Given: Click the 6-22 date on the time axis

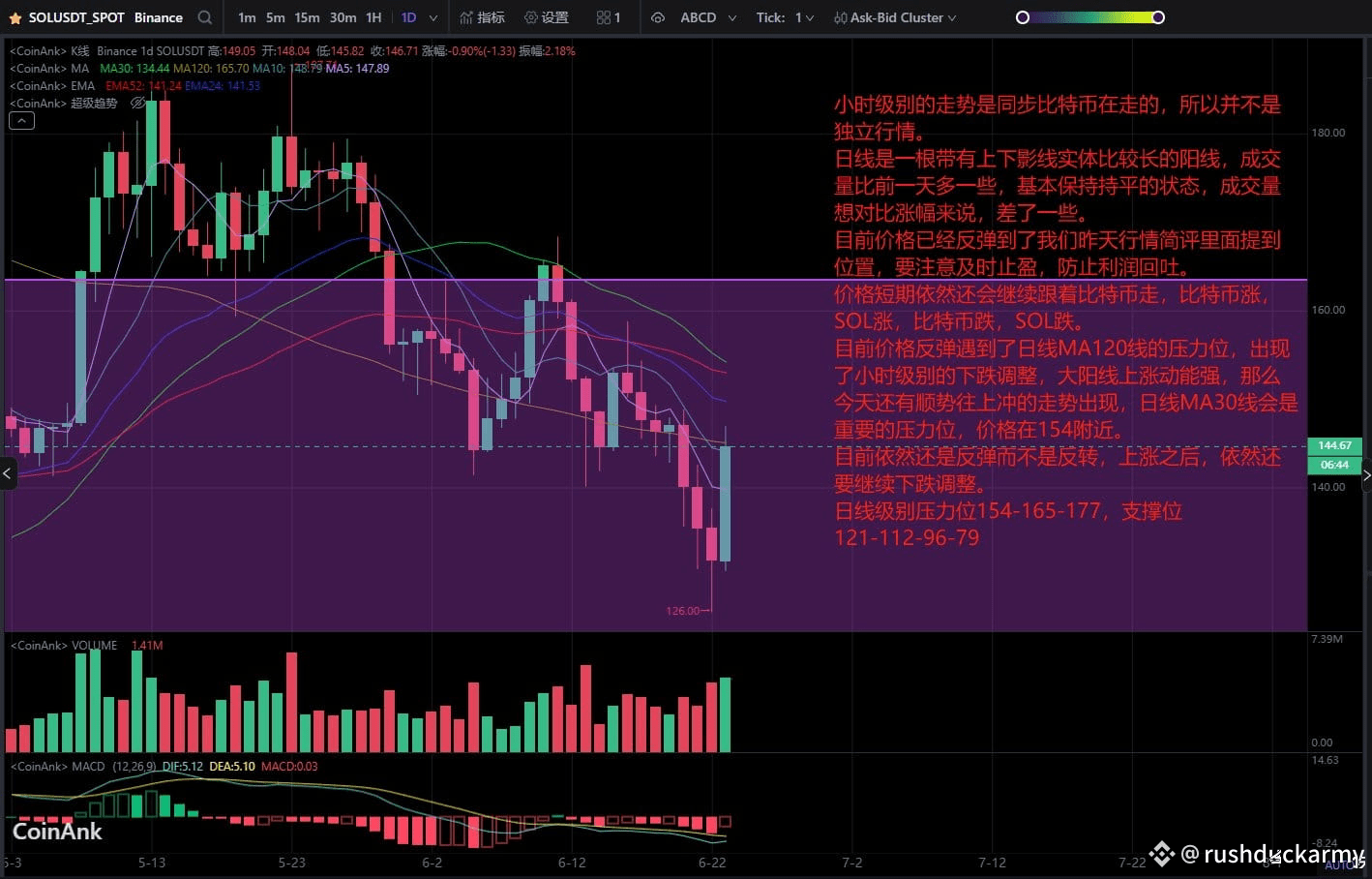Looking at the screenshot, I should click(712, 862).
